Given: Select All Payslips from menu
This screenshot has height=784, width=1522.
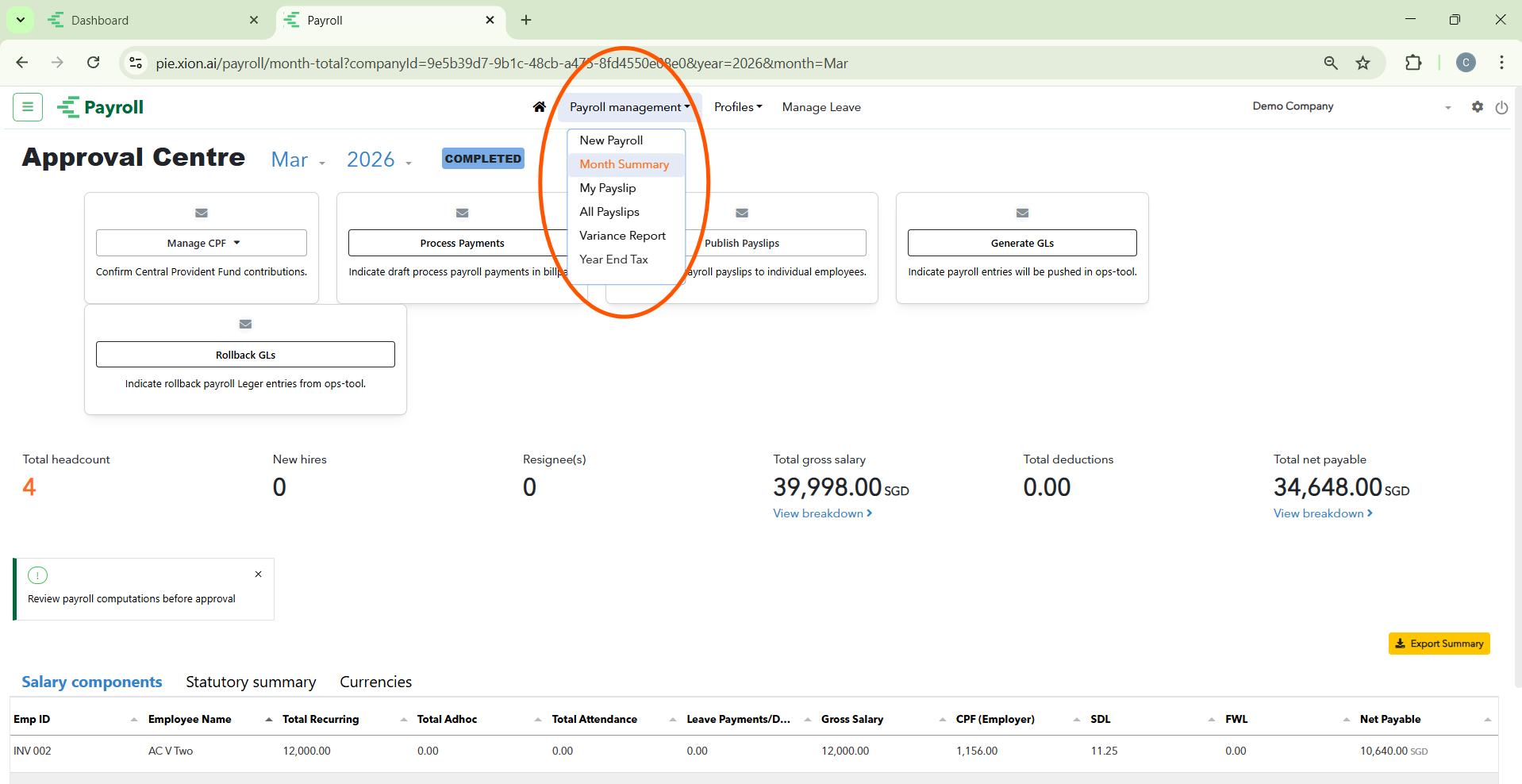Looking at the screenshot, I should point(609,212).
